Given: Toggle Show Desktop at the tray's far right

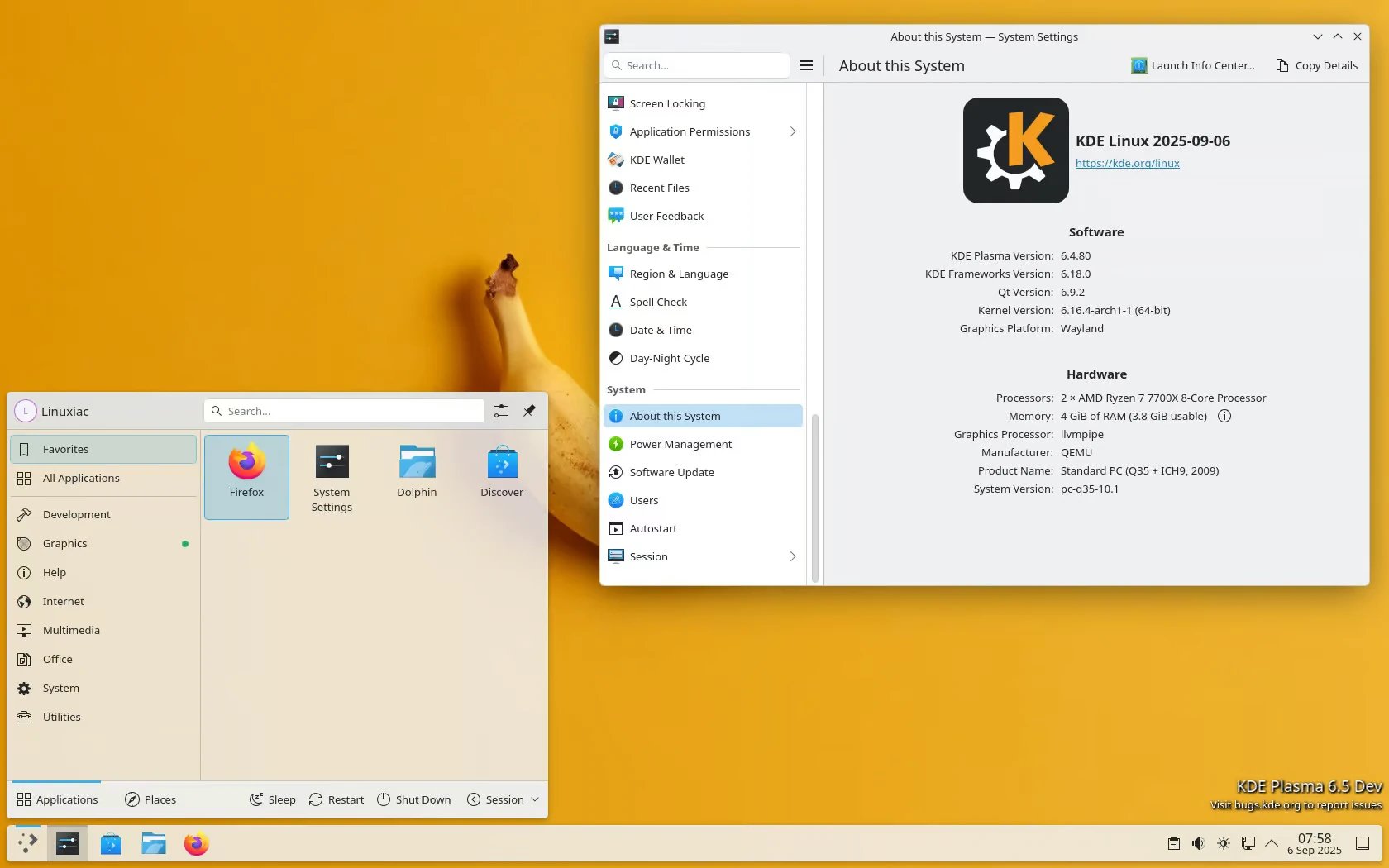Looking at the screenshot, I should tap(1362, 843).
